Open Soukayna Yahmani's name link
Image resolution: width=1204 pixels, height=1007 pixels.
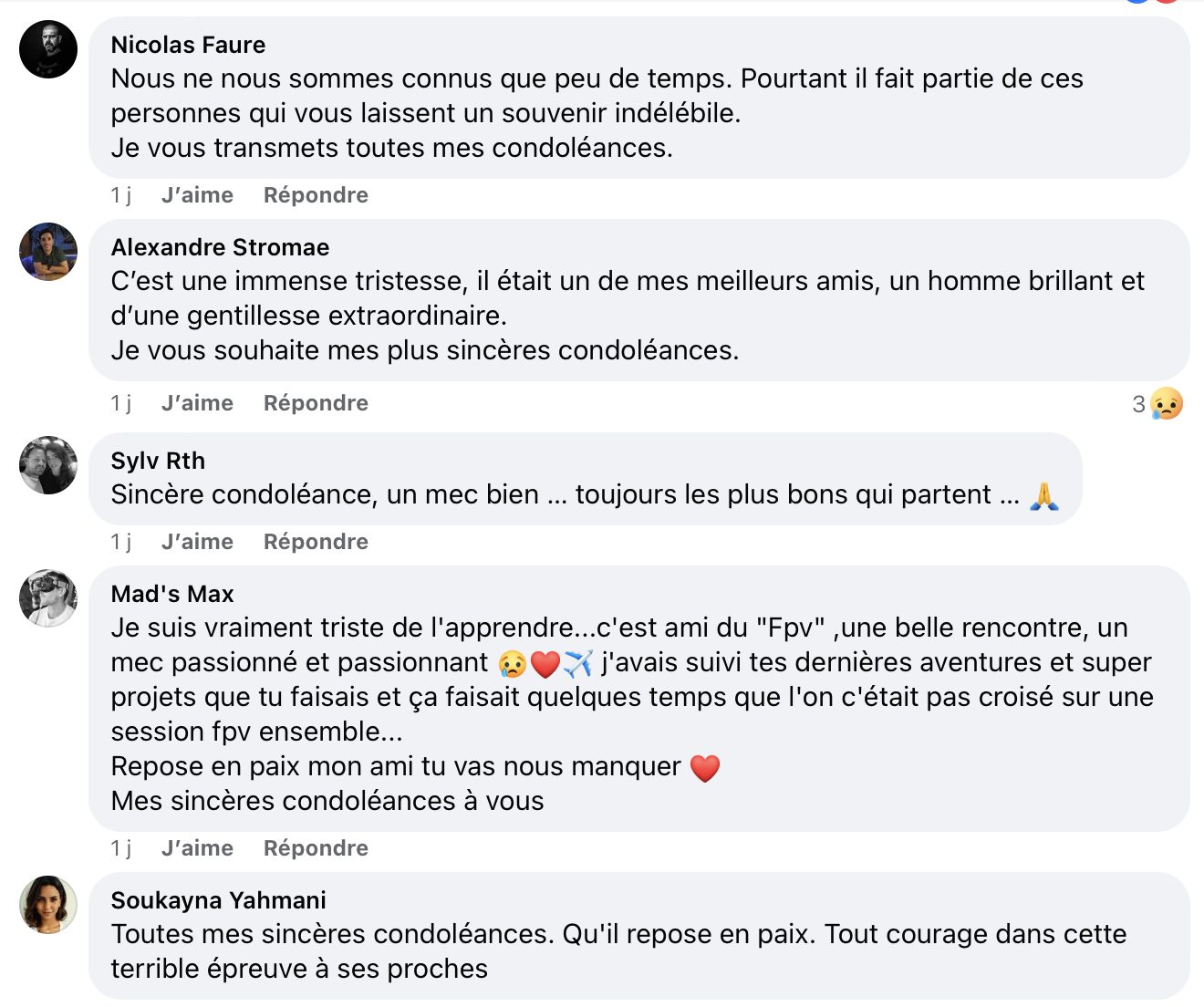point(218,900)
